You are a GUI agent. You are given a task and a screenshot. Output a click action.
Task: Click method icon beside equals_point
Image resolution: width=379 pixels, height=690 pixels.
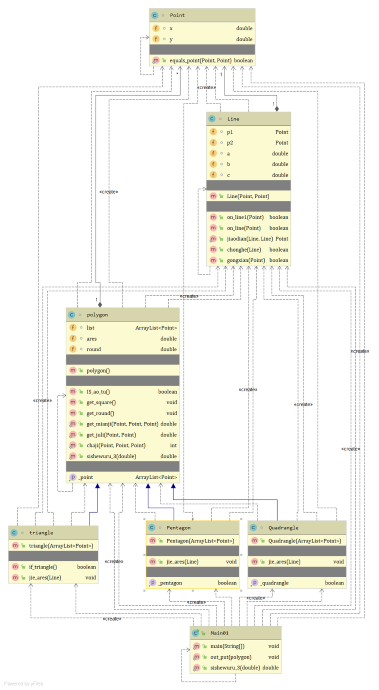point(155,60)
